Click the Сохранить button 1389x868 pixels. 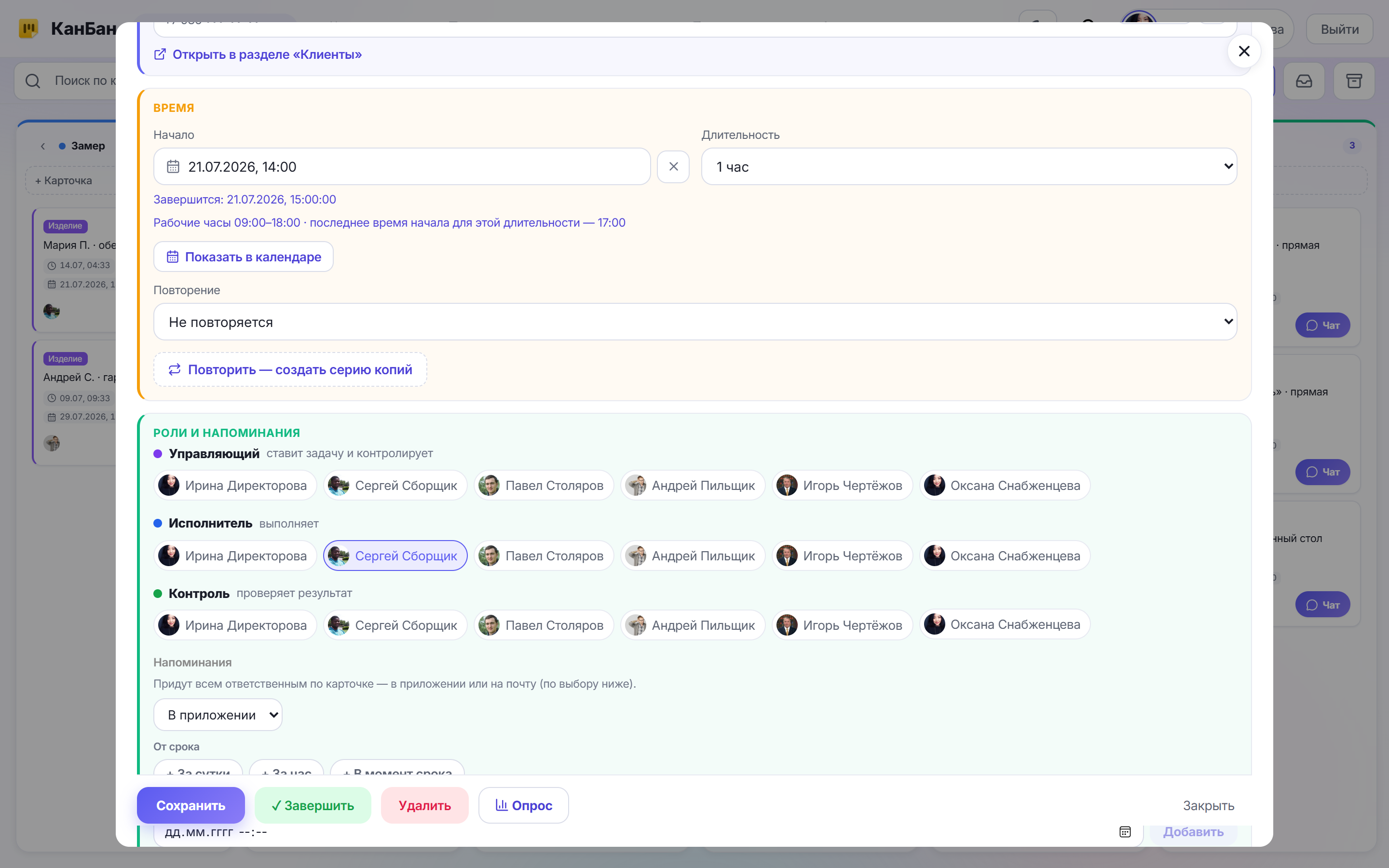coord(191,805)
